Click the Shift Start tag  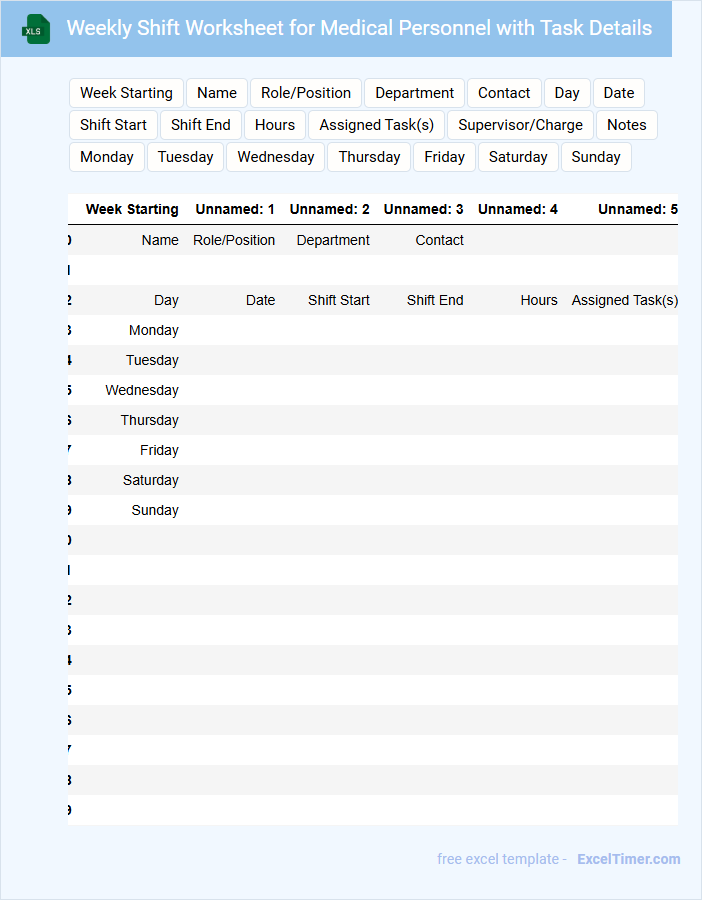click(x=114, y=125)
